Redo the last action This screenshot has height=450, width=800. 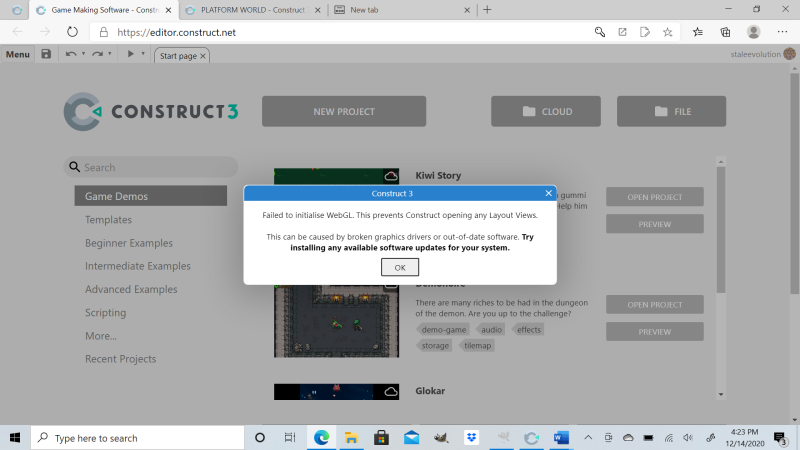coord(97,54)
